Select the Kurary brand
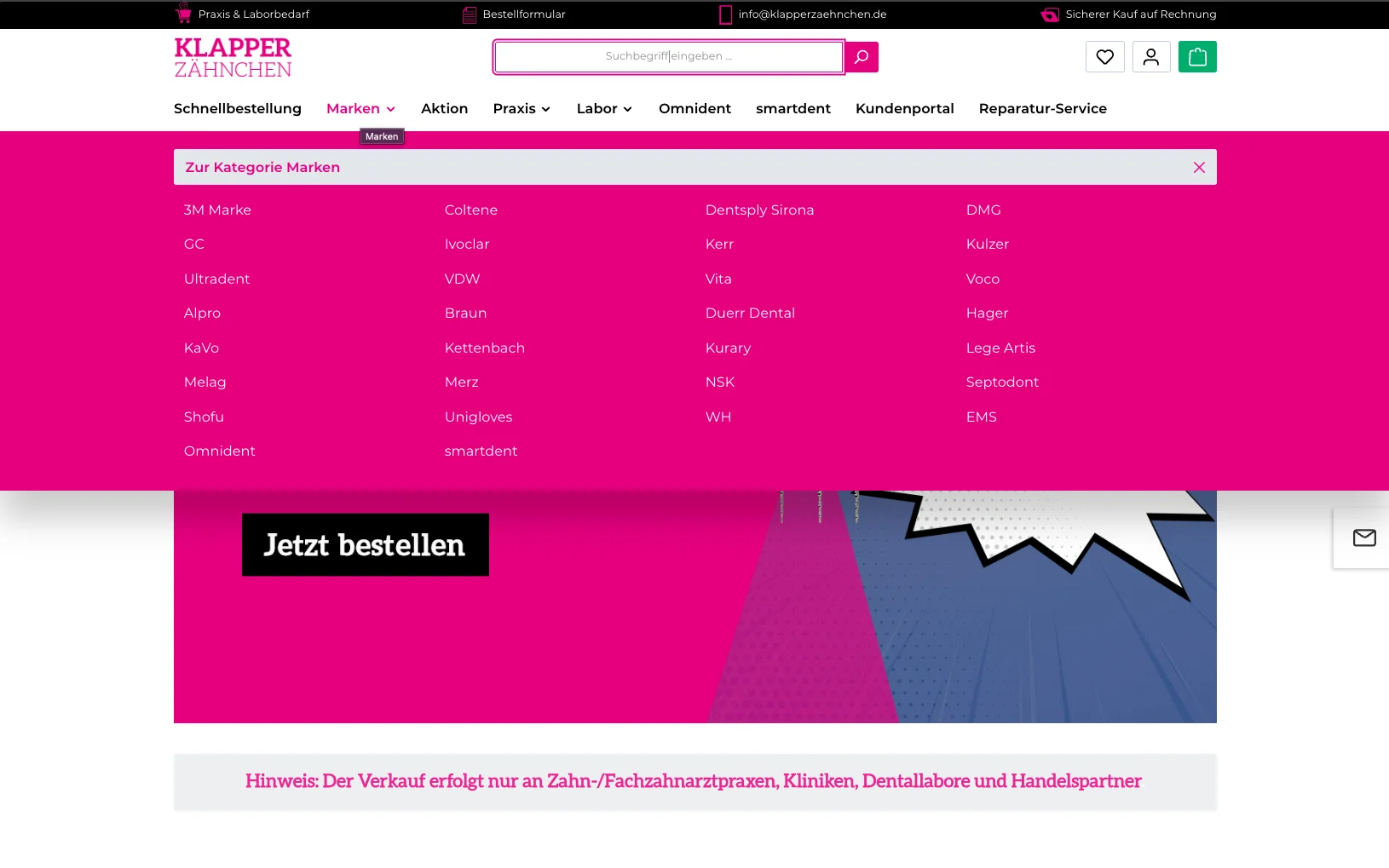 pos(728,348)
